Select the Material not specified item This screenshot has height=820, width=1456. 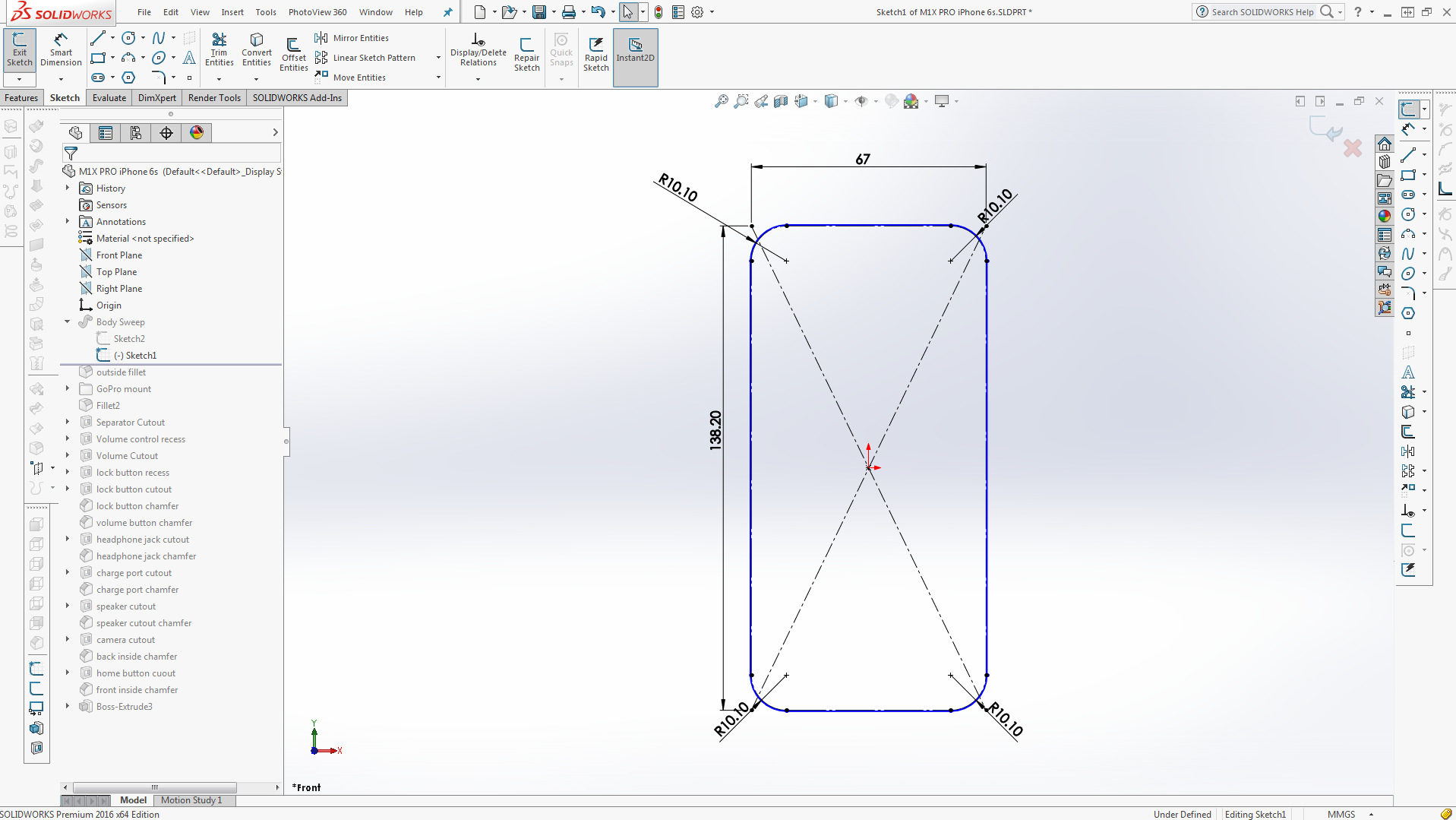click(x=145, y=239)
